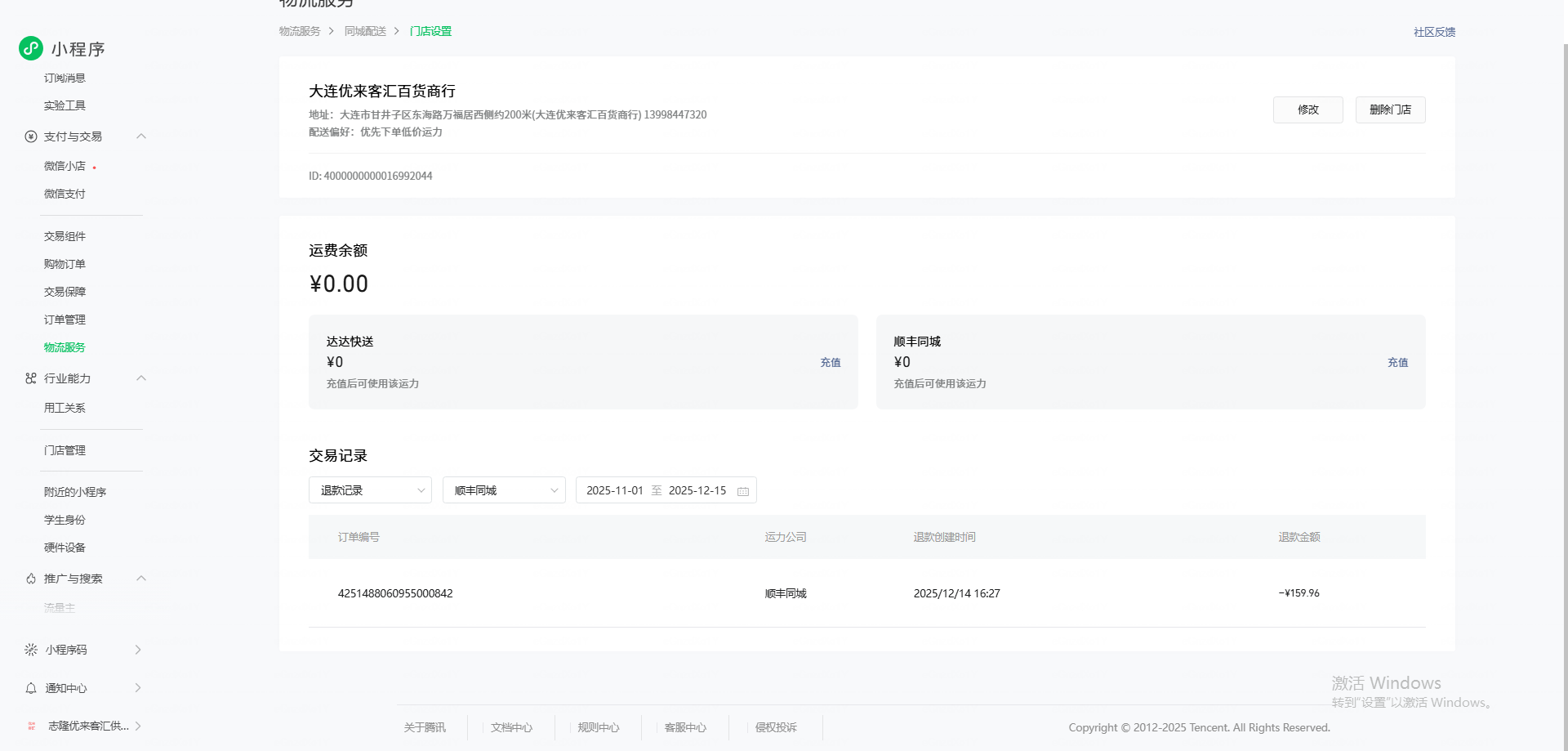Click the 退款金额 column header
The image size is (1568, 751).
[1299, 537]
